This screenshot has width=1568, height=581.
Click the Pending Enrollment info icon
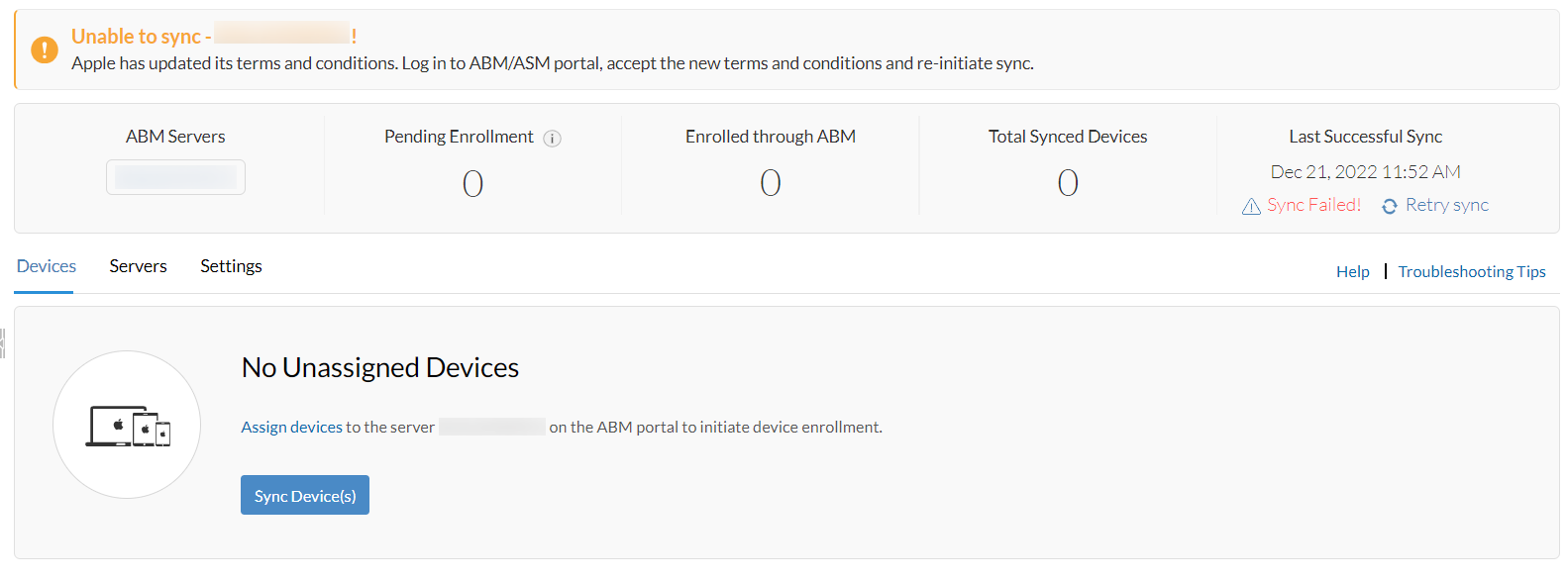point(553,139)
